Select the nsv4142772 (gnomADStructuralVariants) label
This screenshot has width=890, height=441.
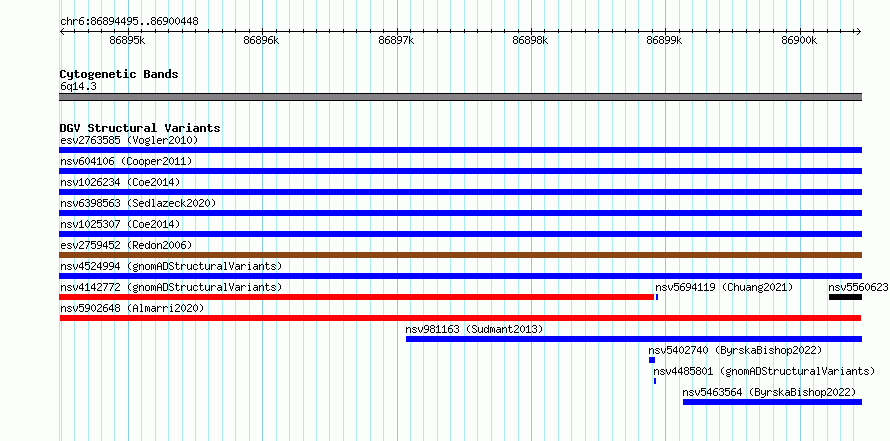pyautogui.click(x=171, y=287)
